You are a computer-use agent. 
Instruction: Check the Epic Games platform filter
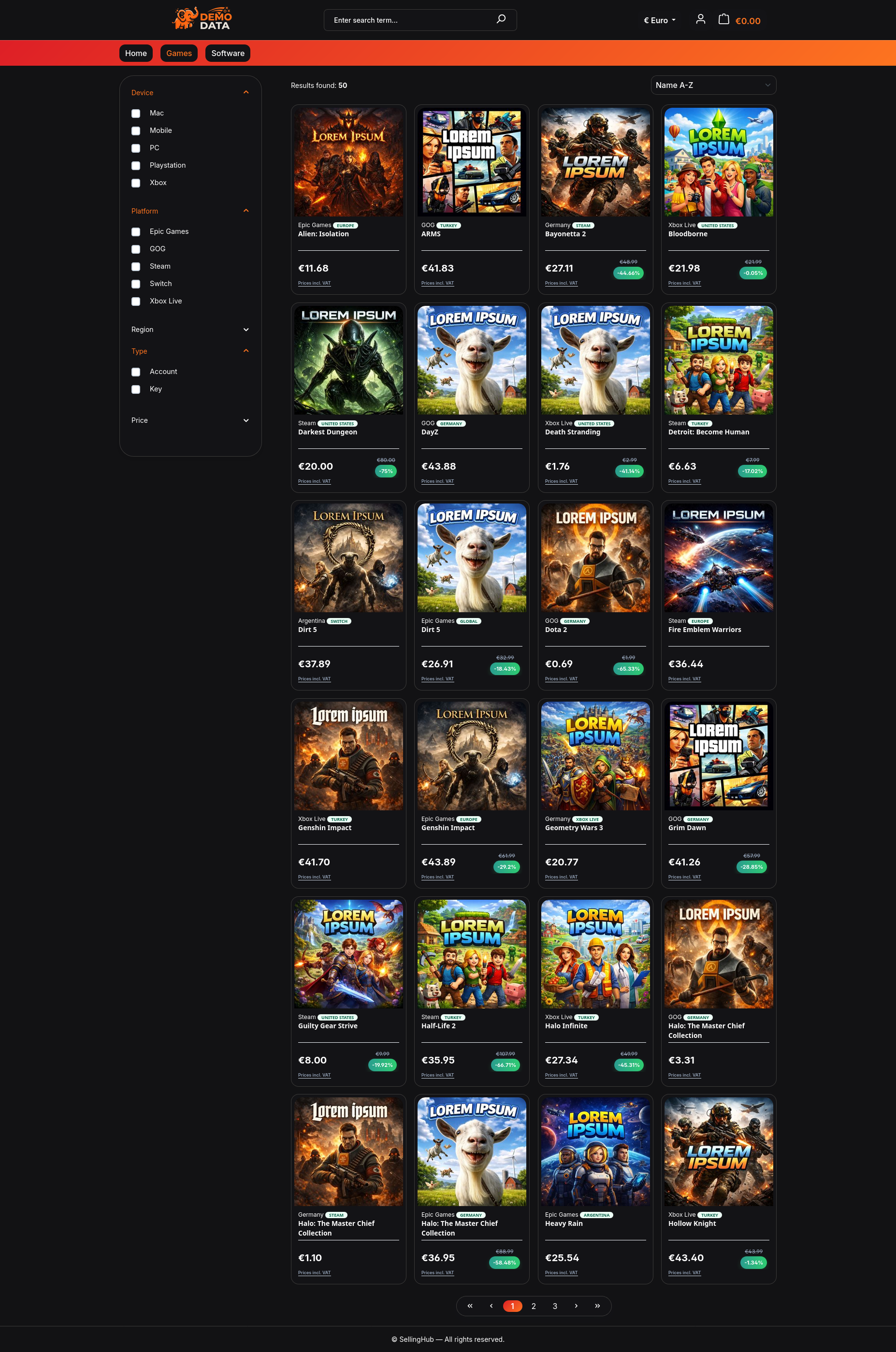[x=136, y=232]
